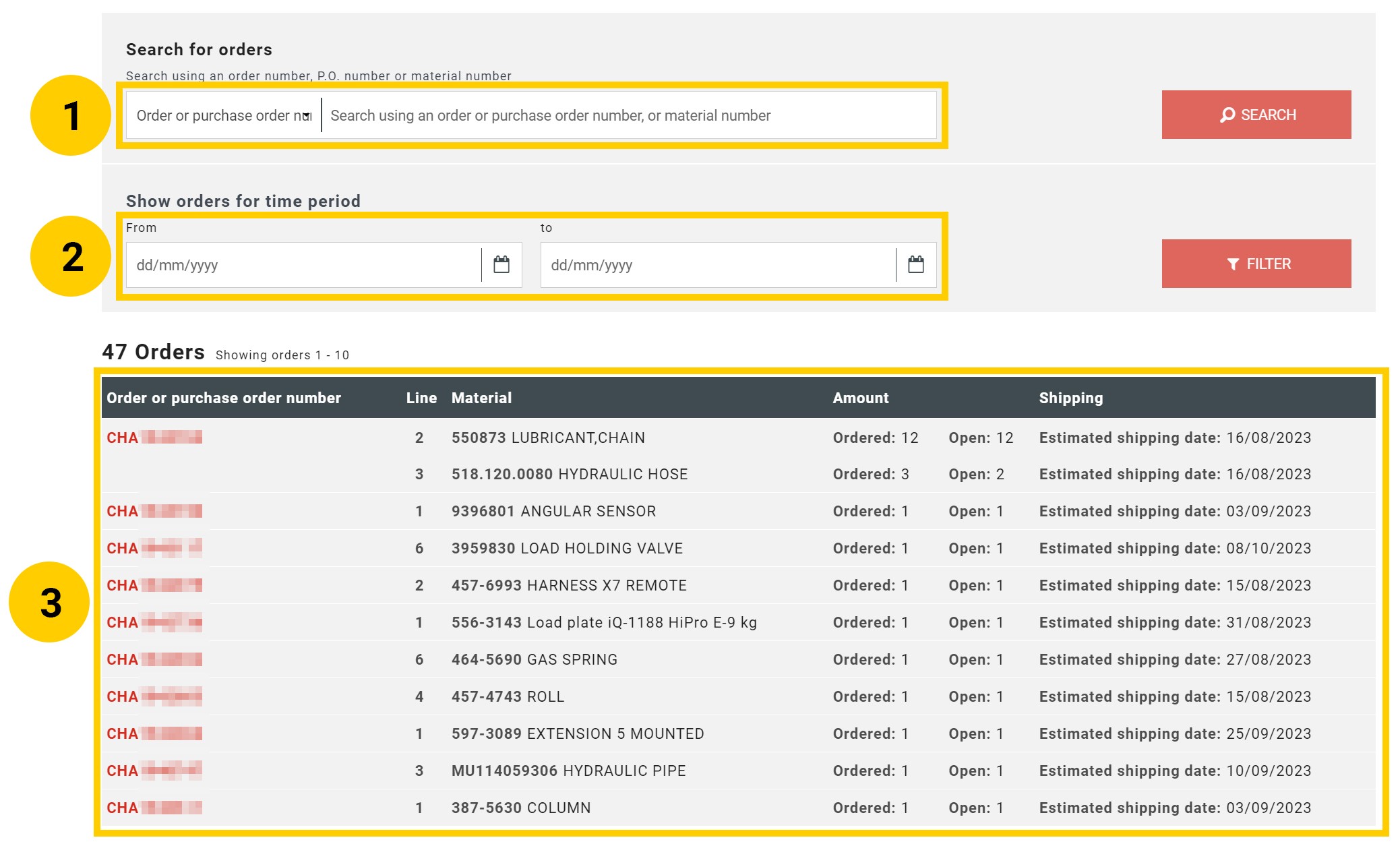Open the To date calendar picker

[x=916, y=264]
